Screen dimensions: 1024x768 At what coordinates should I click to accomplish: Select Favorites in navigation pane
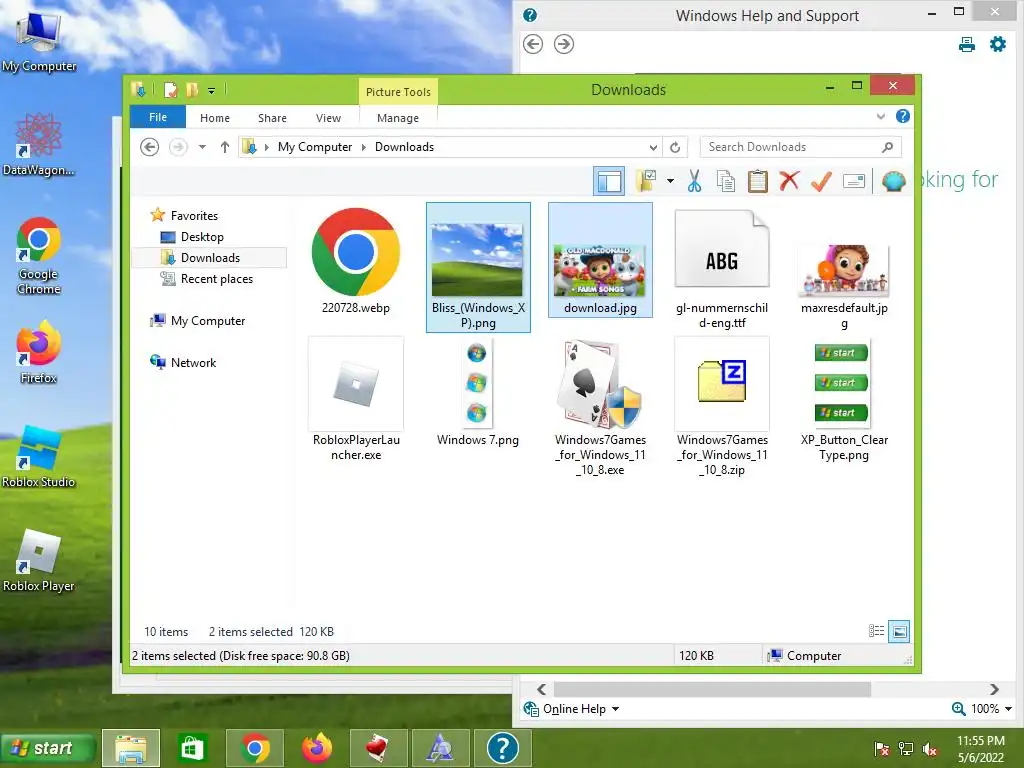click(194, 216)
